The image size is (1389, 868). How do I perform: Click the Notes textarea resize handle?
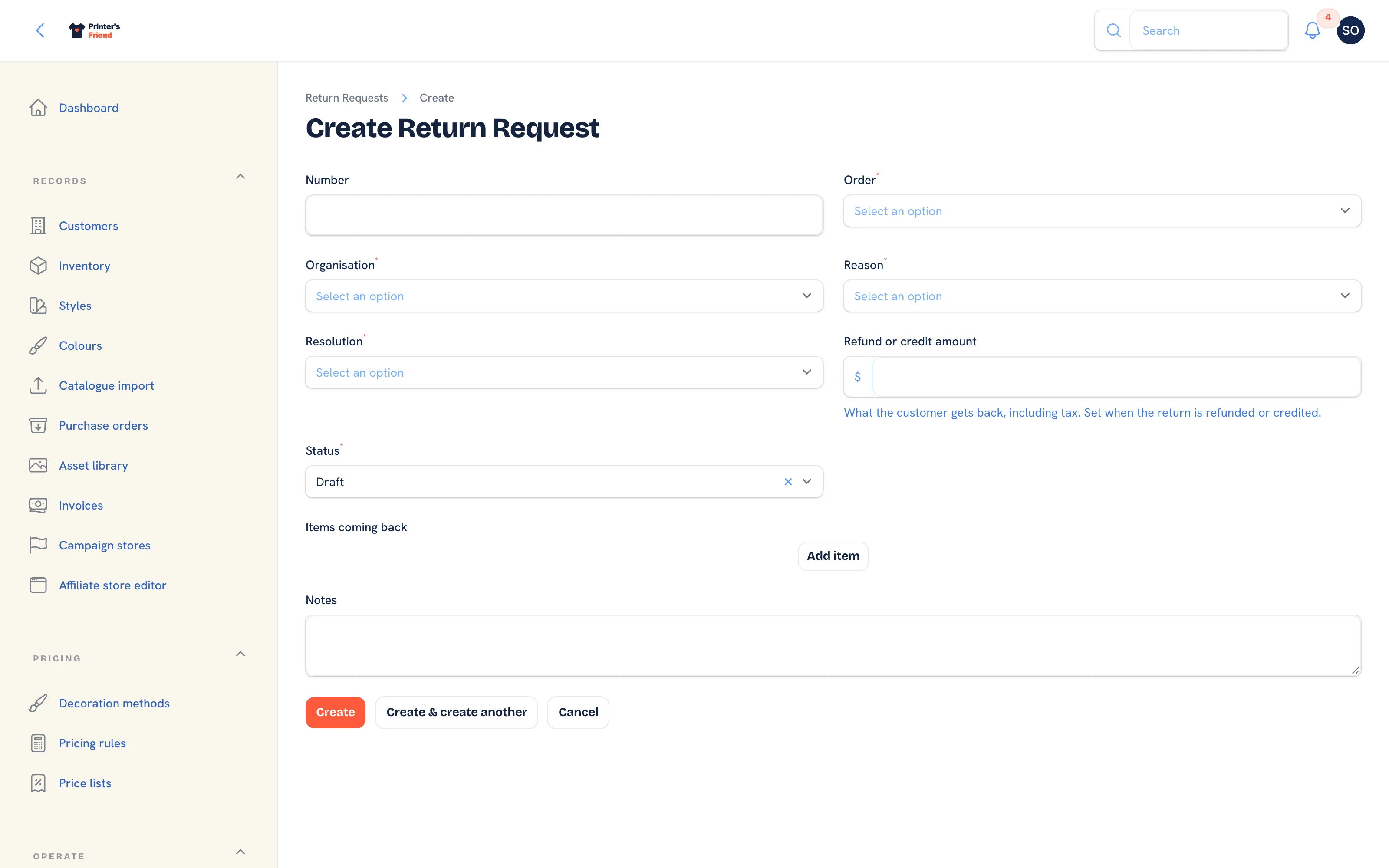1355,670
